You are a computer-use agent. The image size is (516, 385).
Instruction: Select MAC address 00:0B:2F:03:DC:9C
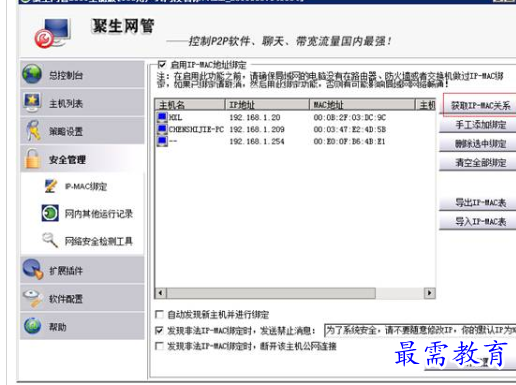point(349,117)
